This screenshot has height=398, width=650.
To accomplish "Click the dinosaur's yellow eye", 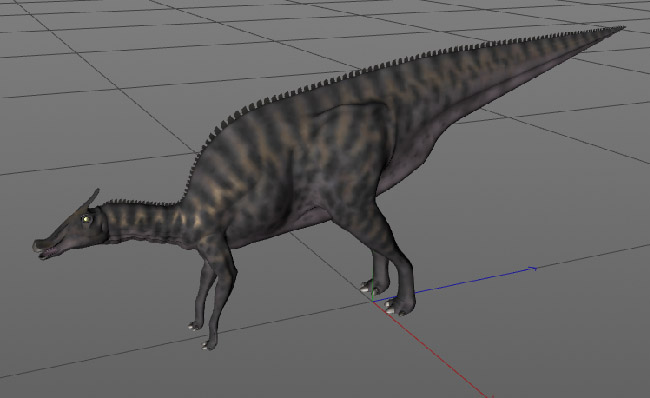I will pyautogui.click(x=86, y=219).
